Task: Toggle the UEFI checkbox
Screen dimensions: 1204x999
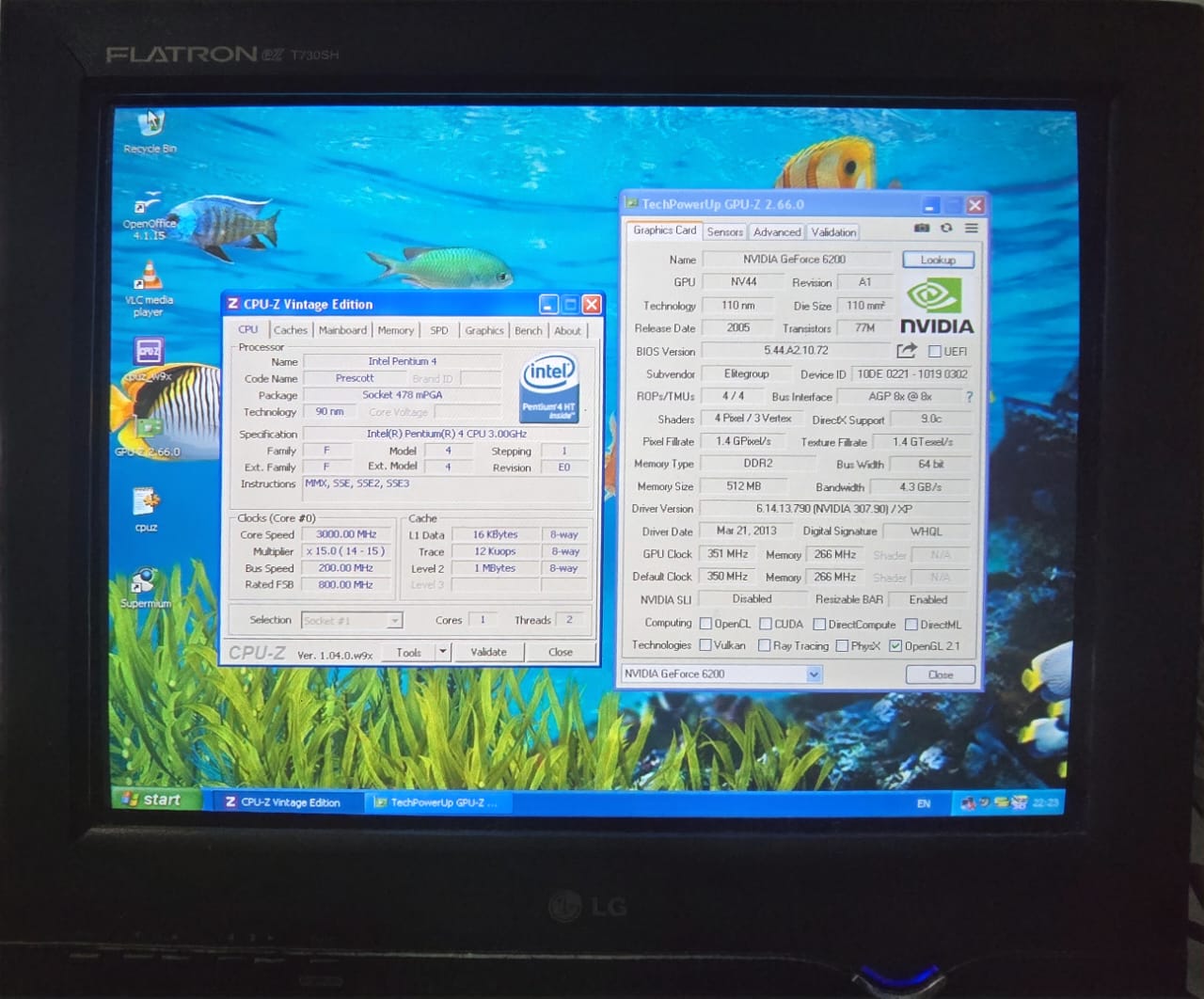Action: (934, 351)
